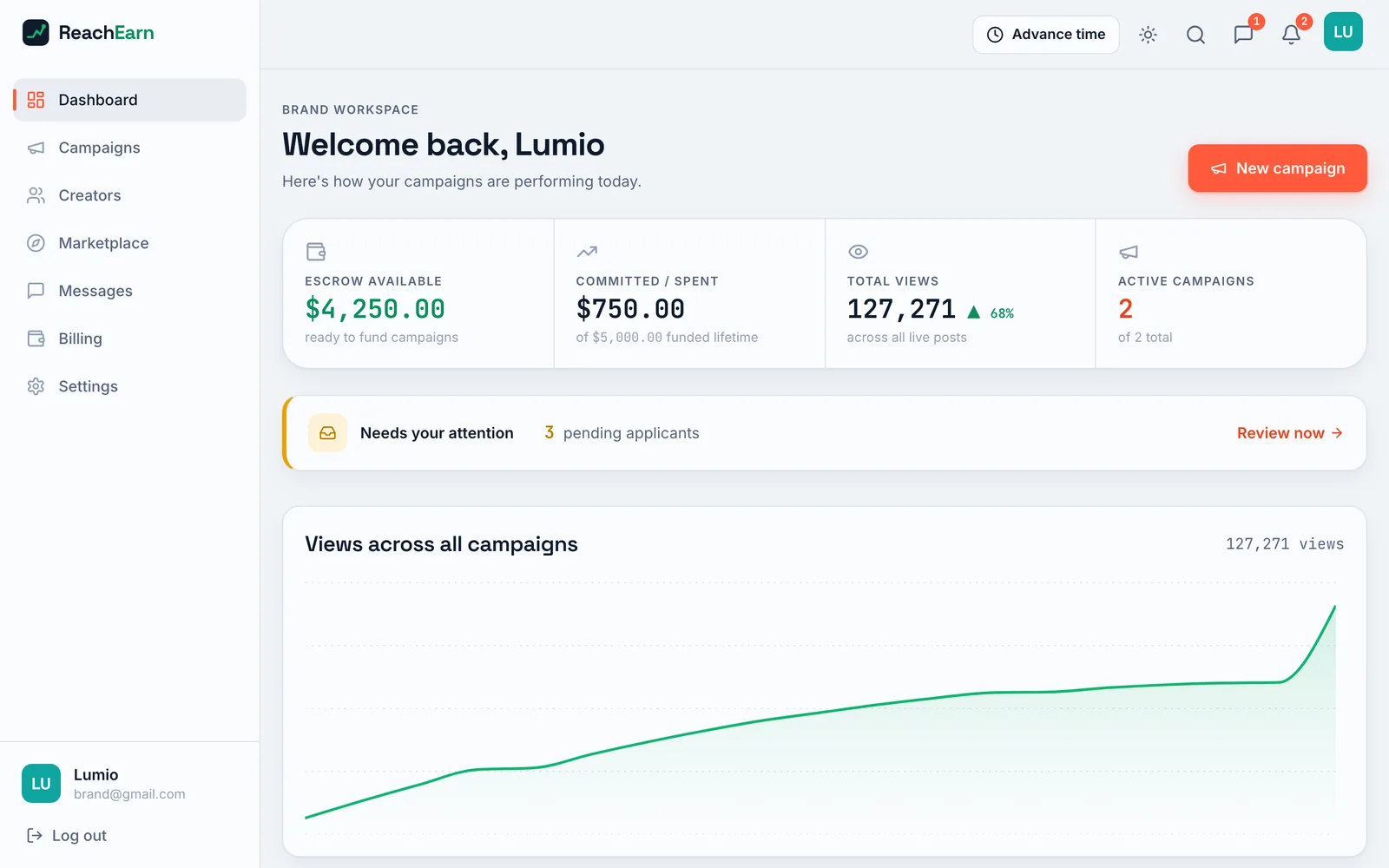Open Dashboard in the sidebar
The height and width of the screenshot is (868, 1389).
coord(130,100)
